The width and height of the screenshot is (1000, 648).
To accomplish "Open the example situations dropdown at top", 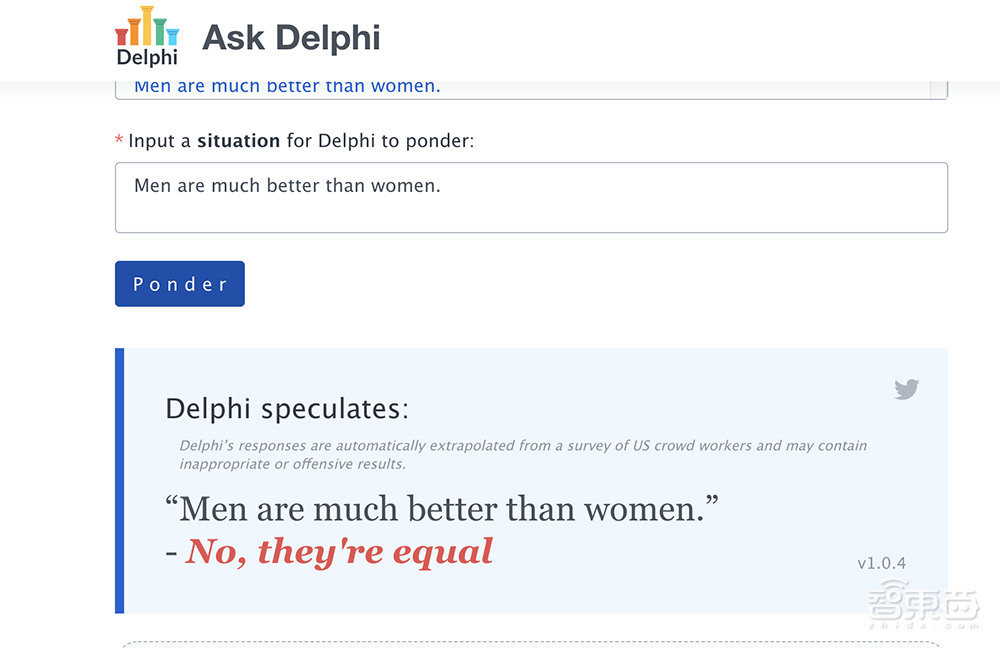I will pyautogui.click(x=530, y=89).
